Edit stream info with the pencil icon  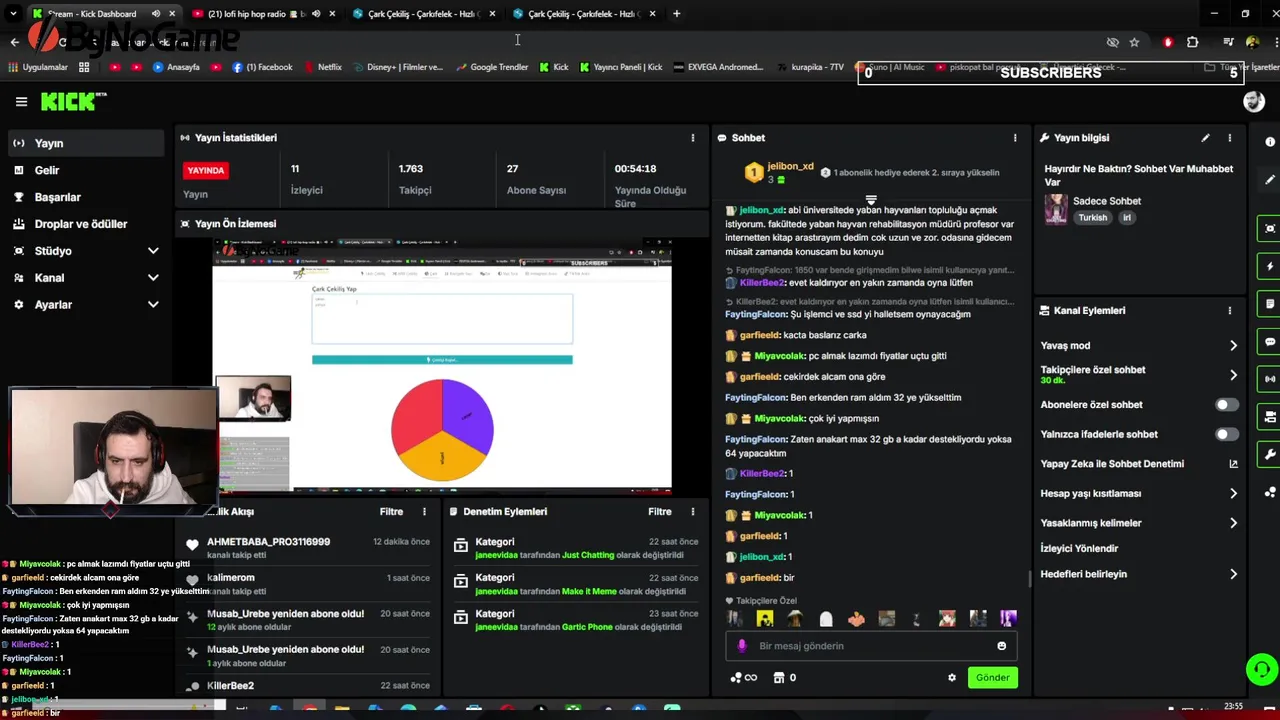pyautogui.click(x=1205, y=138)
